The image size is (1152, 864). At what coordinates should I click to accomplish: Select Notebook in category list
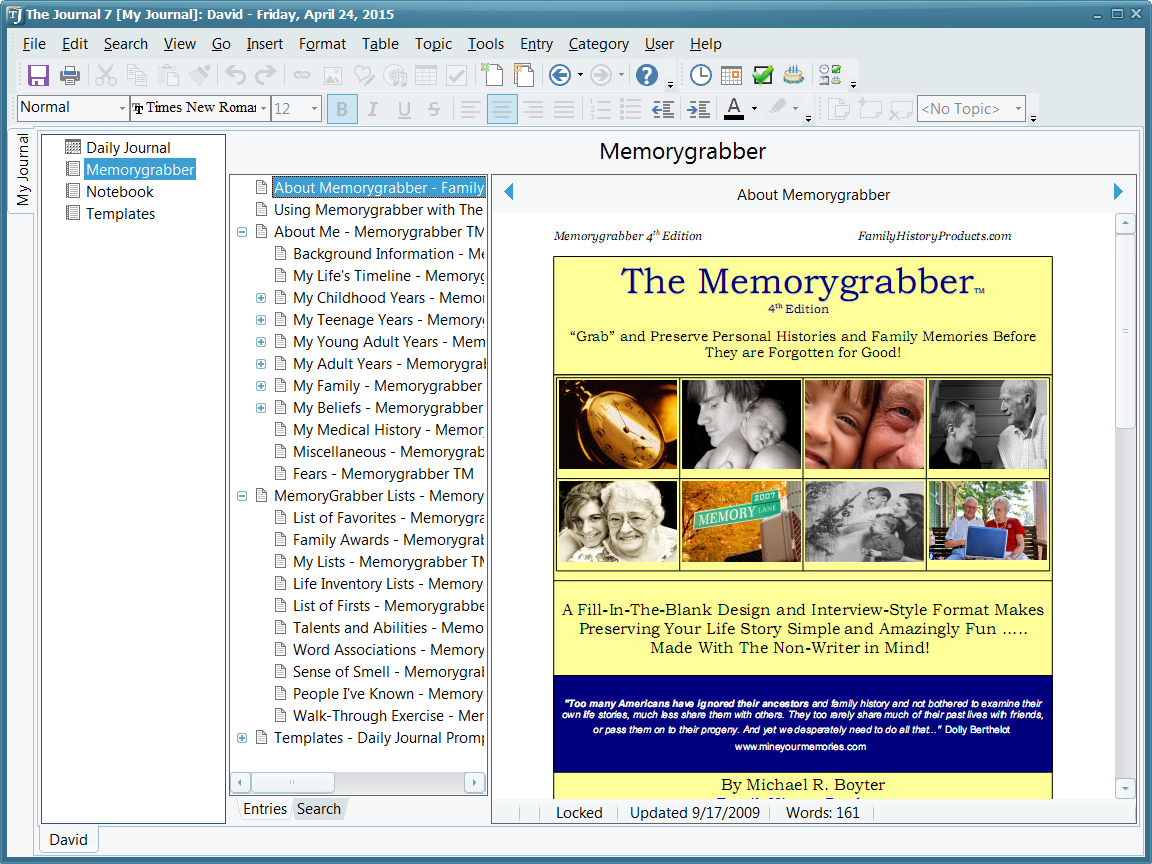119,192
